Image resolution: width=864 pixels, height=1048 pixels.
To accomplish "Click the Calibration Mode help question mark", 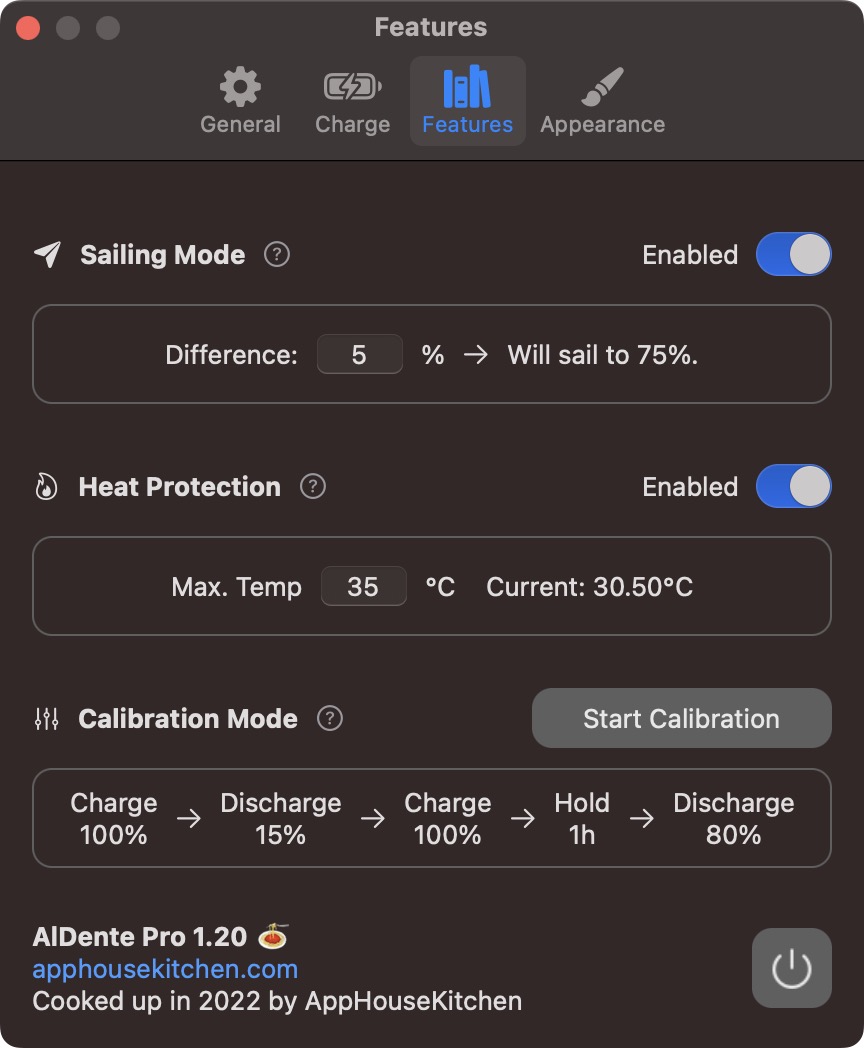I will tap(330, 719).
